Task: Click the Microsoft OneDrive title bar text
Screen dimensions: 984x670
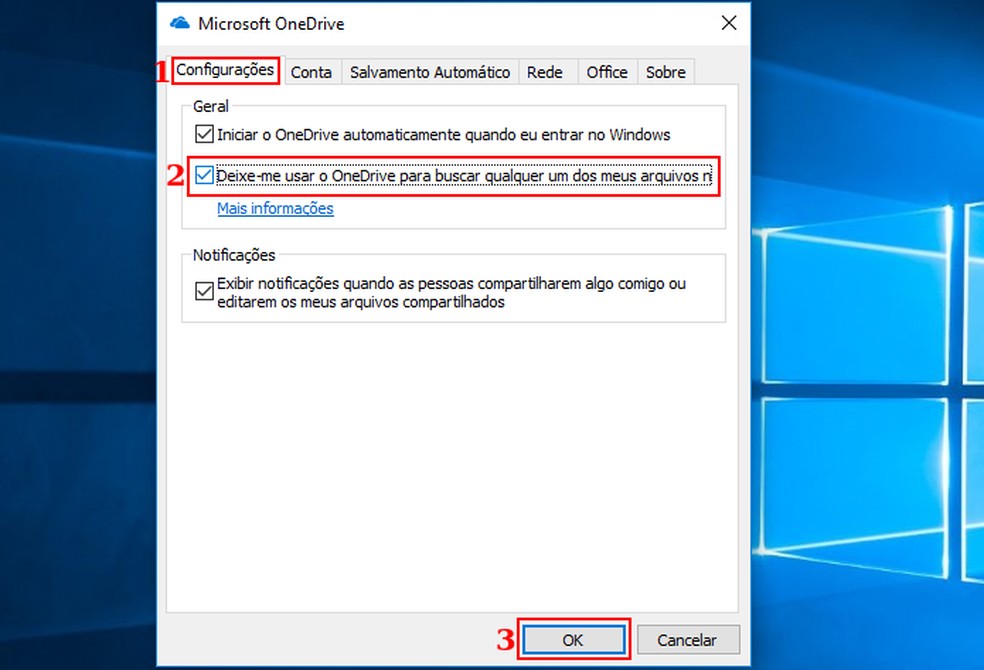Action: click(272, 23)
